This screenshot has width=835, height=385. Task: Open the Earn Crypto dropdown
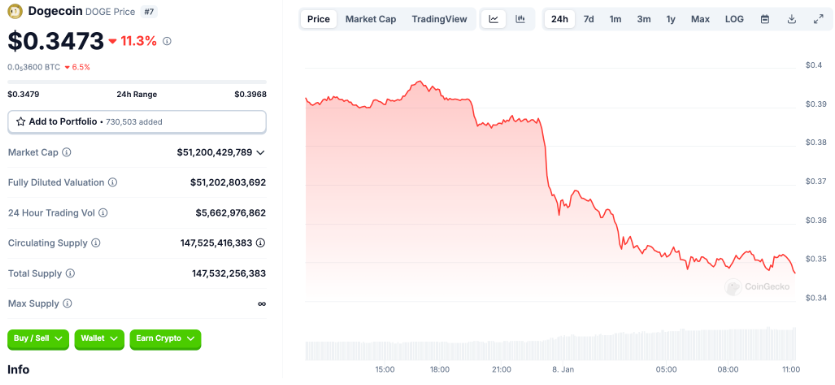pos(165,339)
